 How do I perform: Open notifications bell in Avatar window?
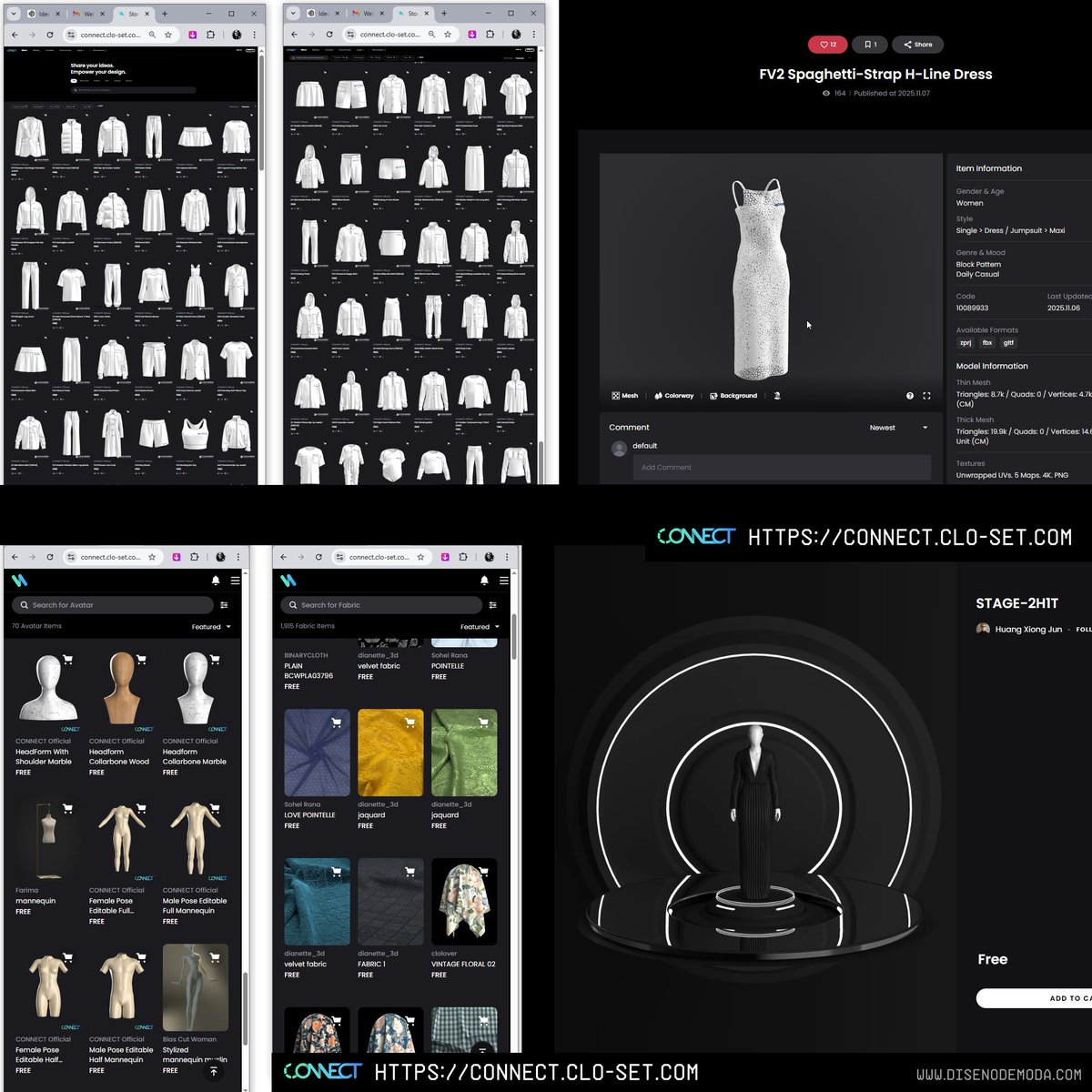pyautogui.click(x=216, y=580)
